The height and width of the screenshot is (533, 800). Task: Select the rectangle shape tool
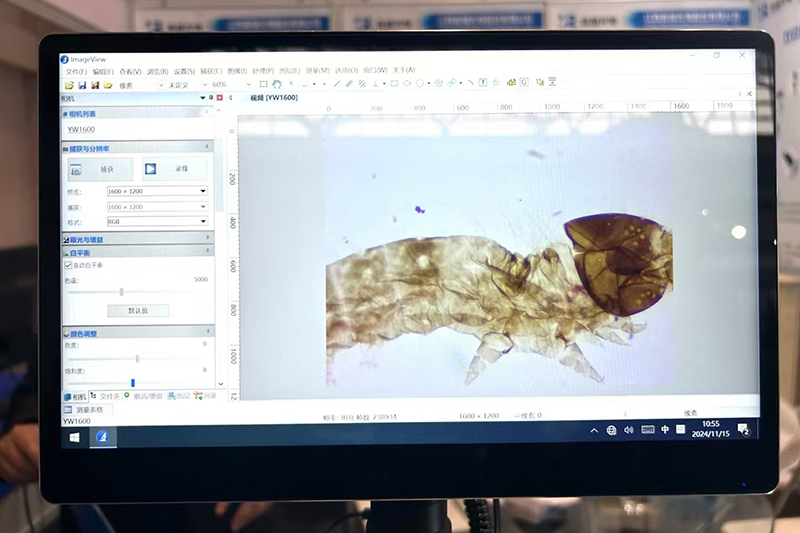pyautogui.click(x=394, y=84)
